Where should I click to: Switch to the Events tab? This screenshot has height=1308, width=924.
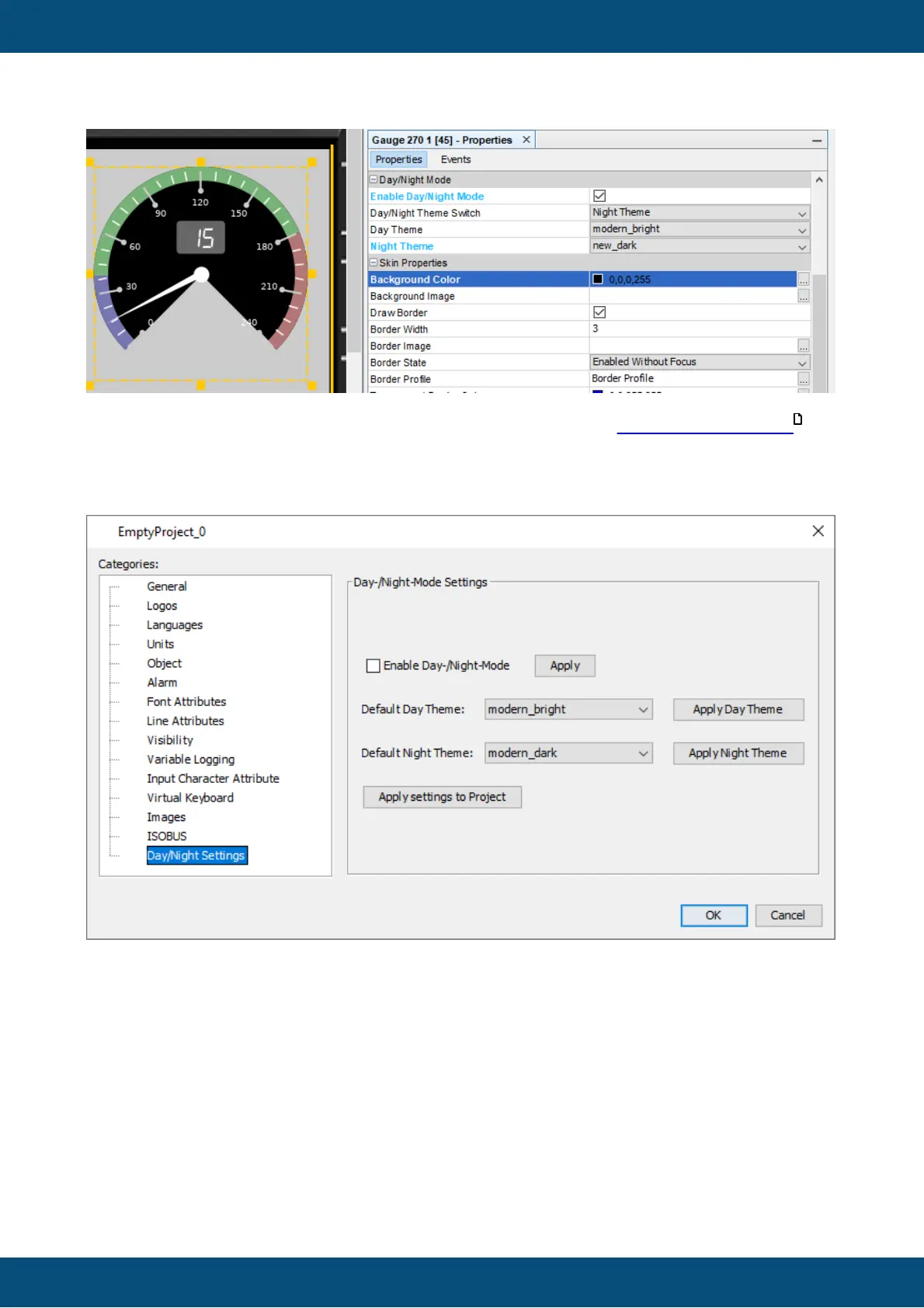(x=456, y=159)
